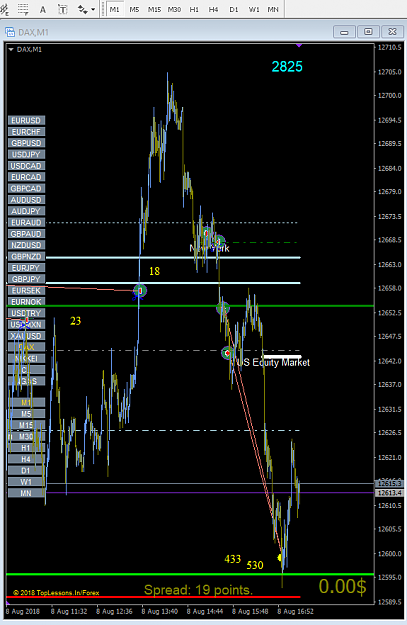Load the EURNOK symbol button
This screenshot has width=407, height=625.
coord(26,302)
